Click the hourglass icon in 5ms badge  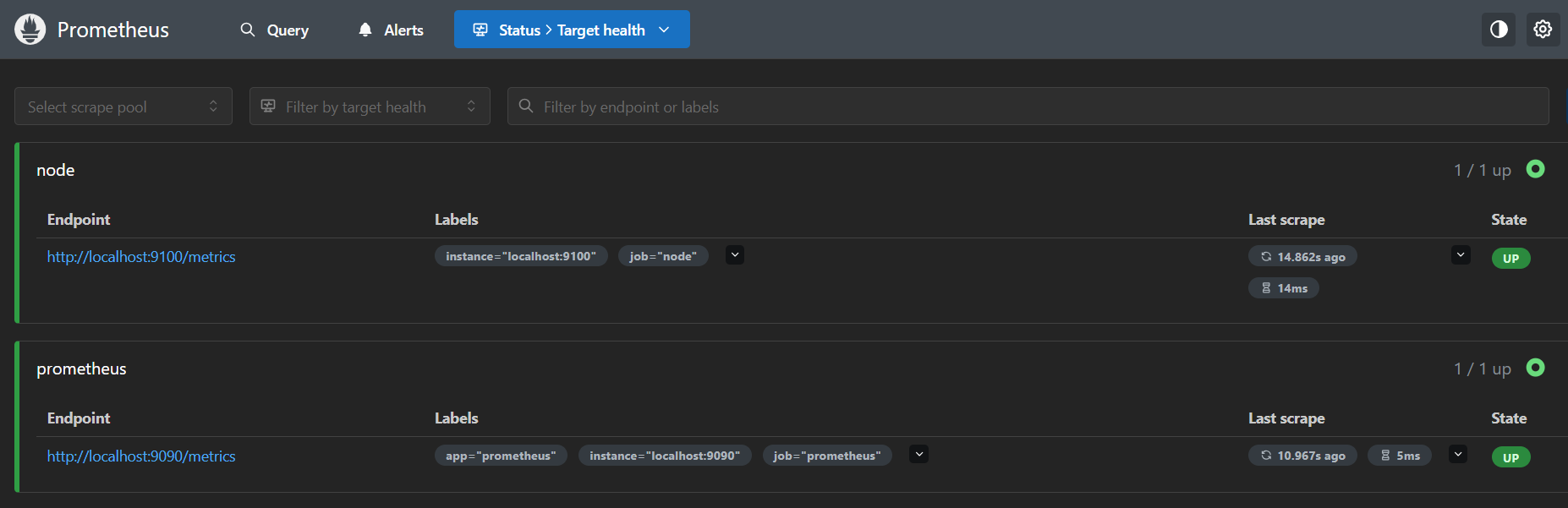pyautogui.click(x=1385, y=456)
